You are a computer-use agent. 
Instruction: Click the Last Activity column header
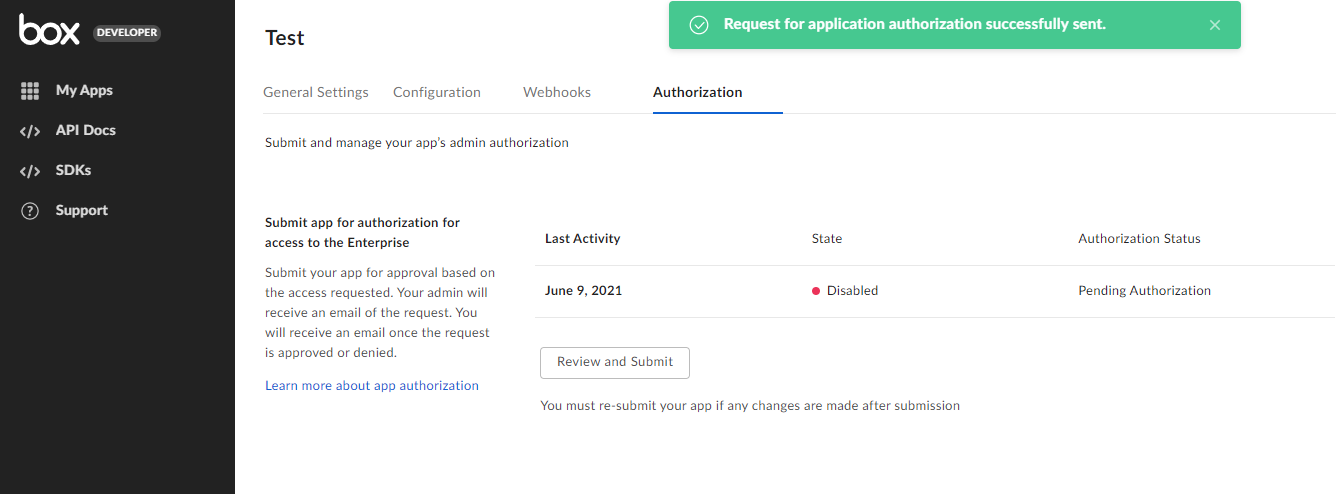582,239
